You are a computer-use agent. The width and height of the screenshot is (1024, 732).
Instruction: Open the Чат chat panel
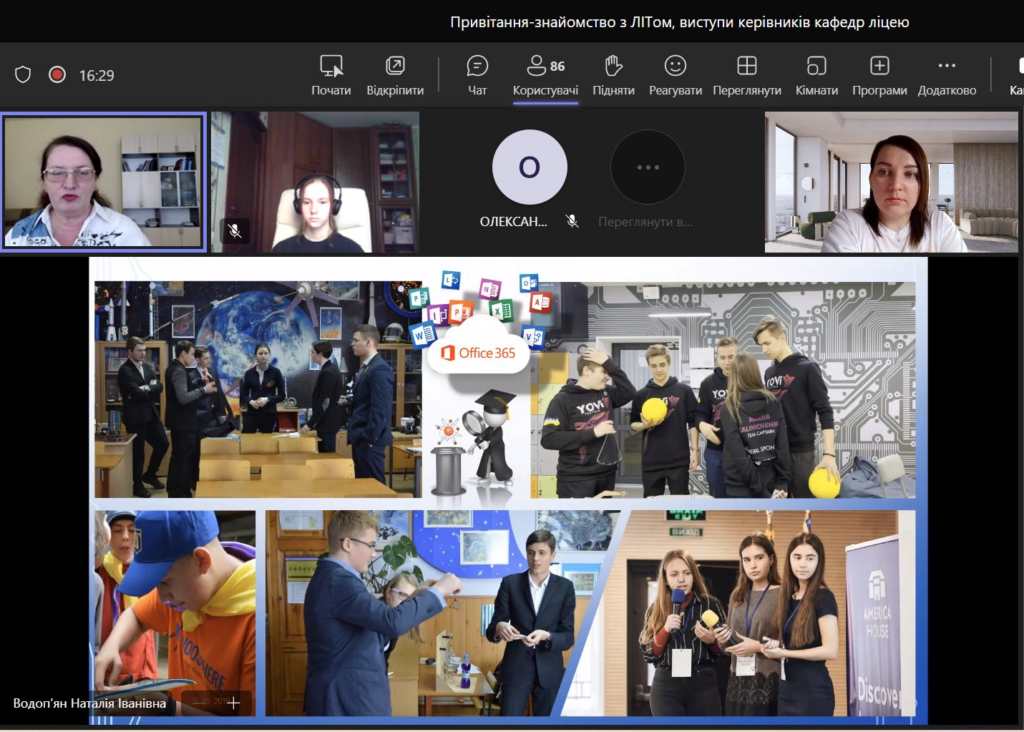[x=477, y=67]
